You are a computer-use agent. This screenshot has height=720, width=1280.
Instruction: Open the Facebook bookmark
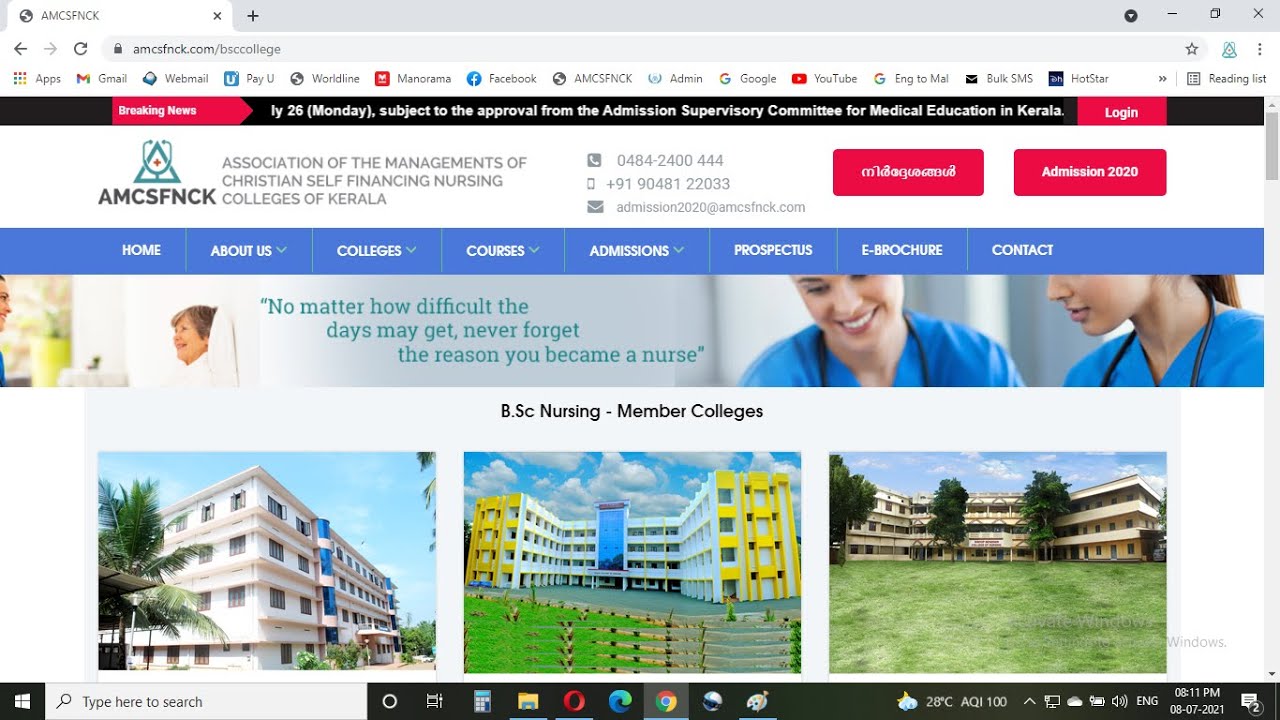click(x=502, y=78)
